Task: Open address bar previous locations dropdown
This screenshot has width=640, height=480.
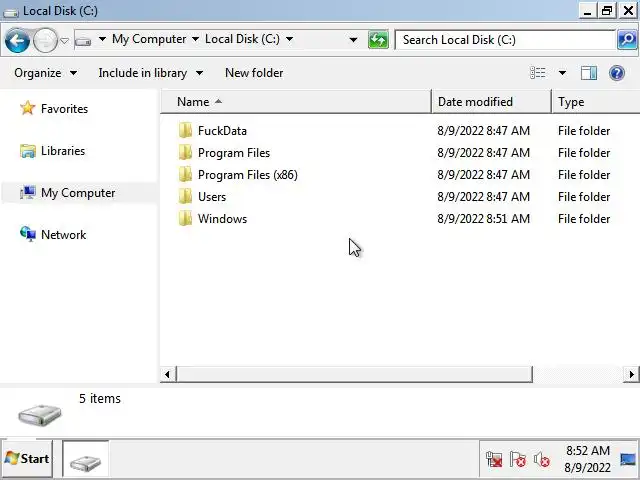Action: point(353,40)
